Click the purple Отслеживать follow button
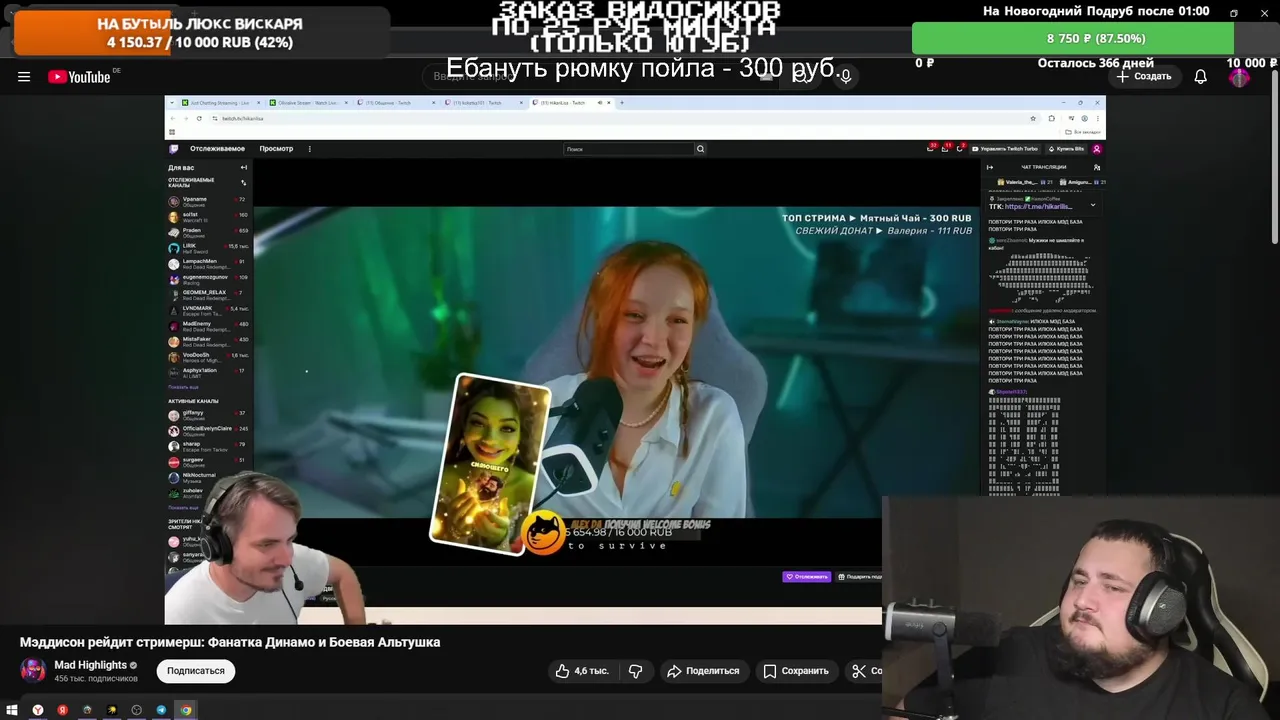 click(x=806, y=577)
